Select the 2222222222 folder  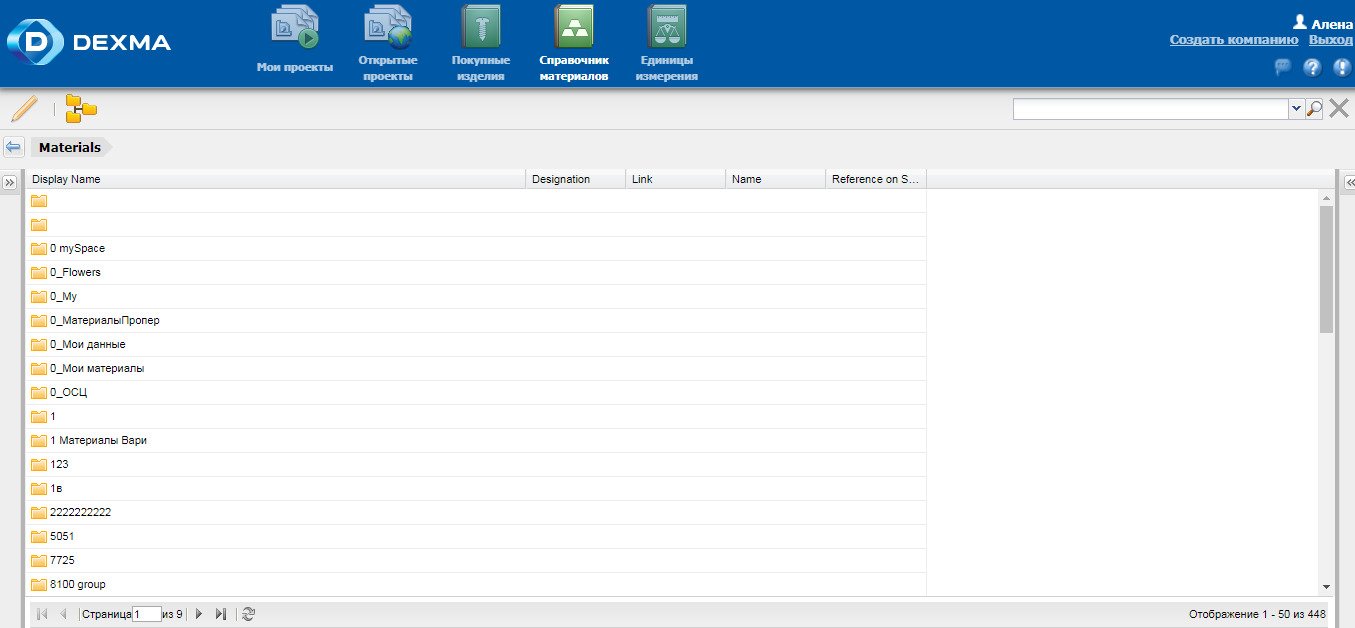point(476,512)
